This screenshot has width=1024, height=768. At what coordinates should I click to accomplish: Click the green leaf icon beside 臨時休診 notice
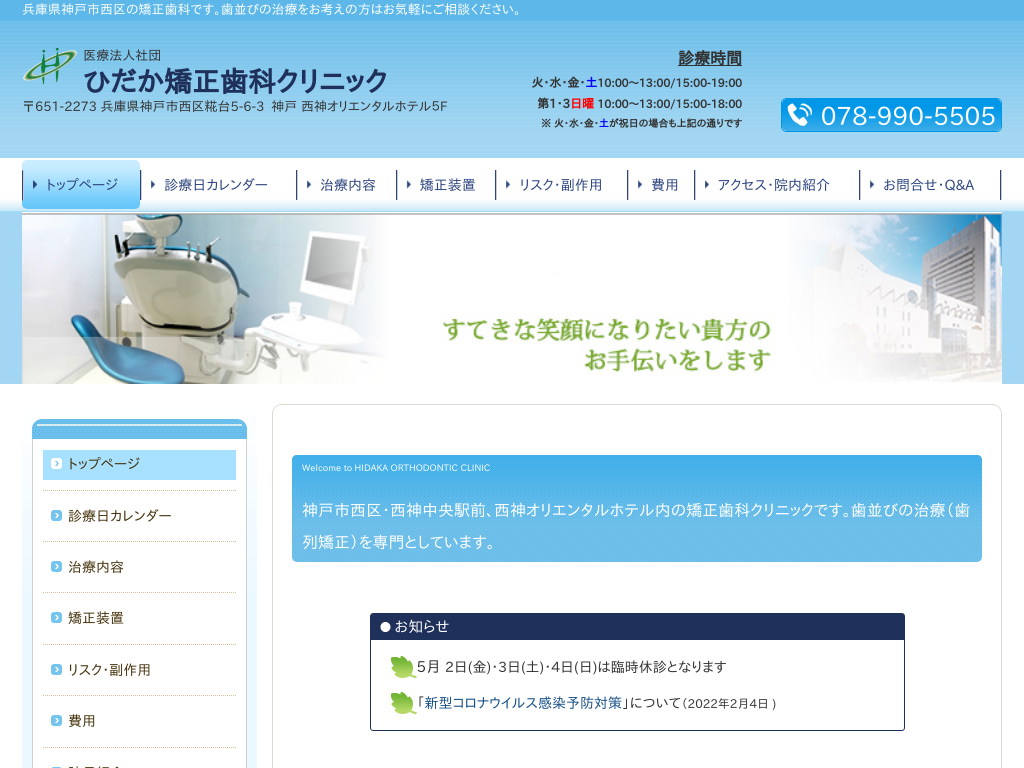tap(402, 667)
